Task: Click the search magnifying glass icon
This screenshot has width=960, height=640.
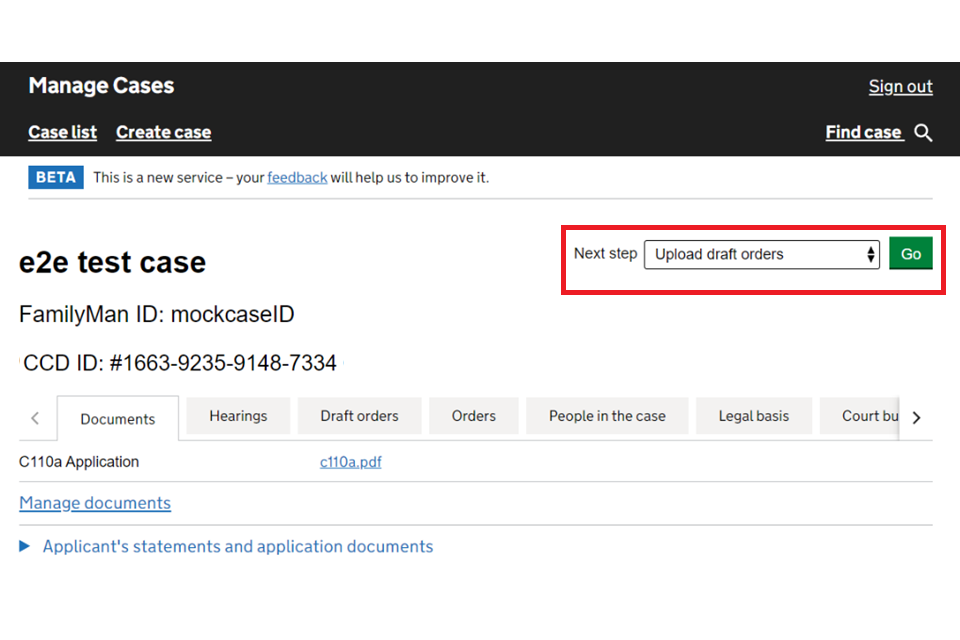Action: [x=922, y=132]
